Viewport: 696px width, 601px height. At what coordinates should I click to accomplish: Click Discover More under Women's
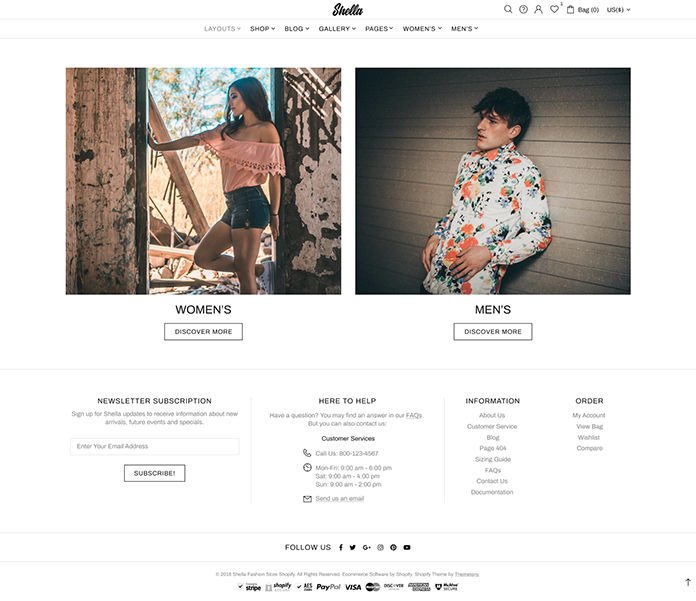tap(203, 332)
